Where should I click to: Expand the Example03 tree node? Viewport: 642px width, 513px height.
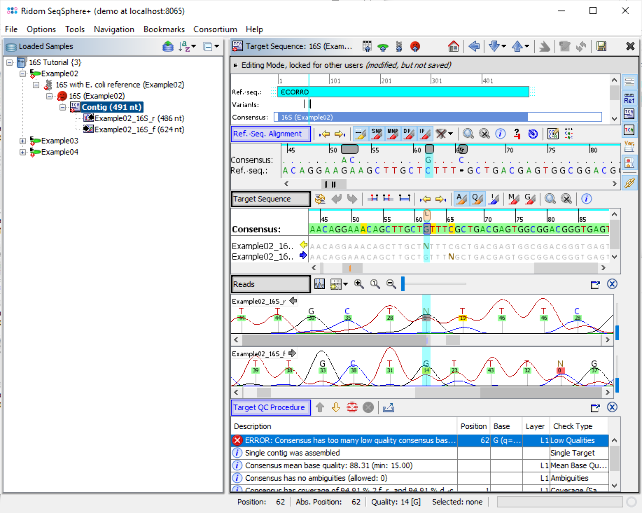[x=23, y=141]
